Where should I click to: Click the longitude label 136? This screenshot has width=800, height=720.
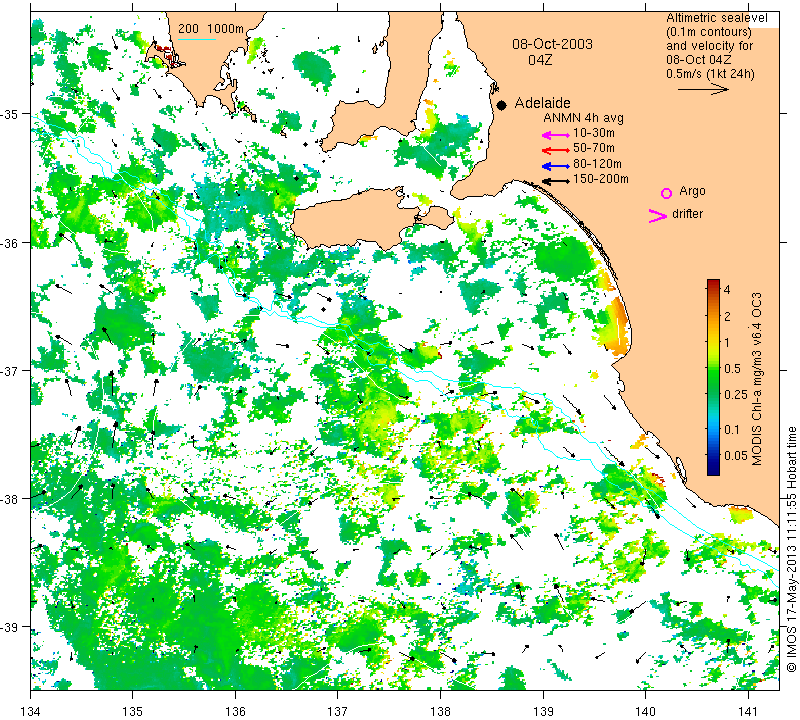[235, 711]
